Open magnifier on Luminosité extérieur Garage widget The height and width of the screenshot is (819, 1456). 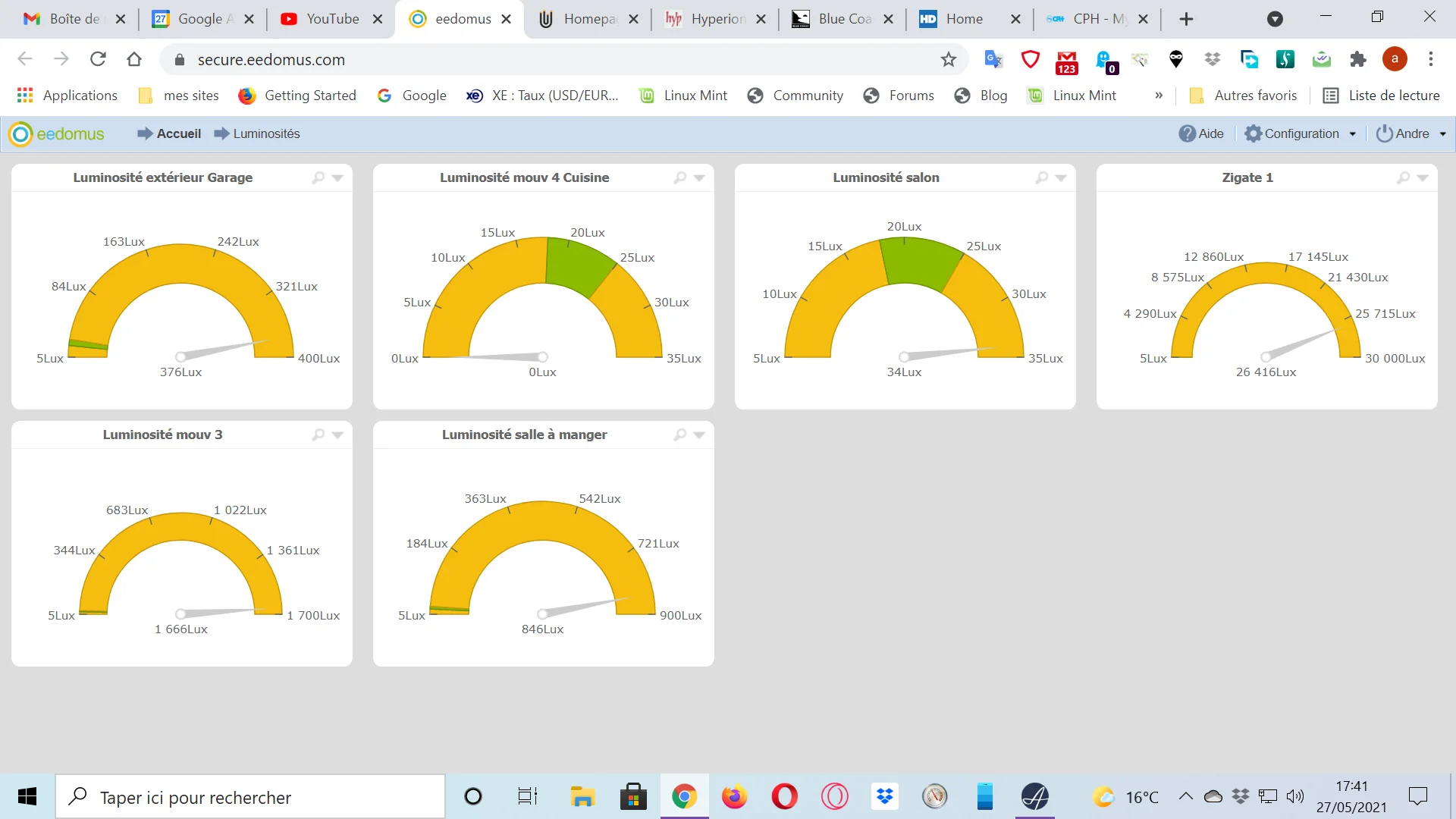[x=318, y=177]
